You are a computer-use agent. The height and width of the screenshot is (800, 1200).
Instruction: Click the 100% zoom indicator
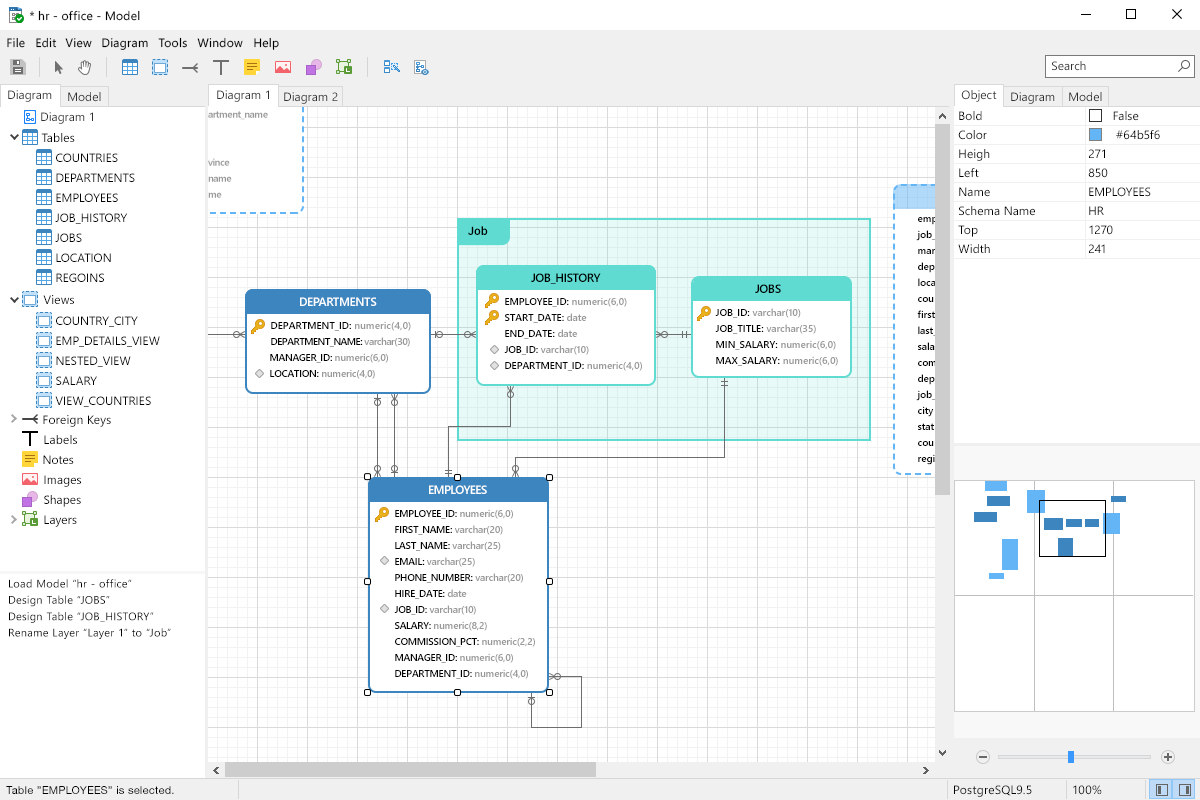[x=1088, y=789]
